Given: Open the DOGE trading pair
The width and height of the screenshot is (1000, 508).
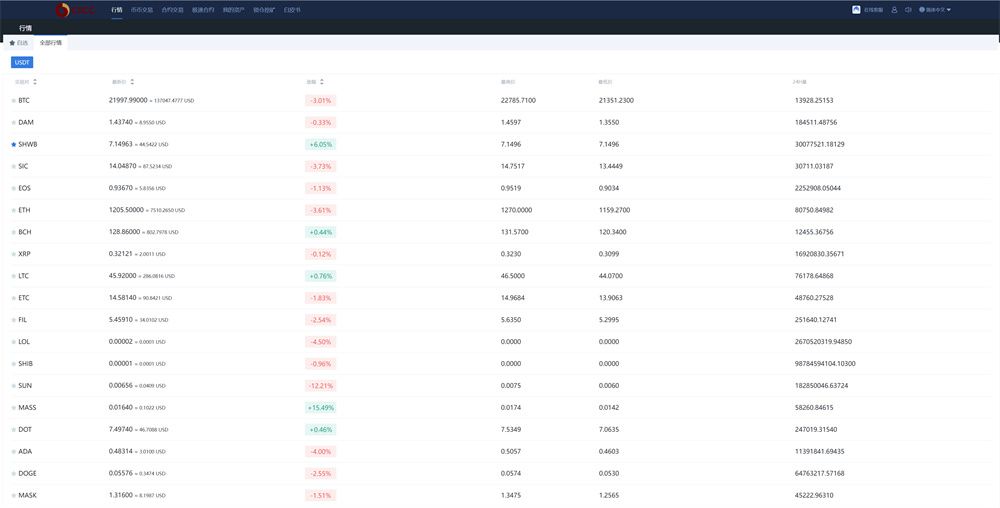Looking at the screenshot, I should (x=27, y=474).
